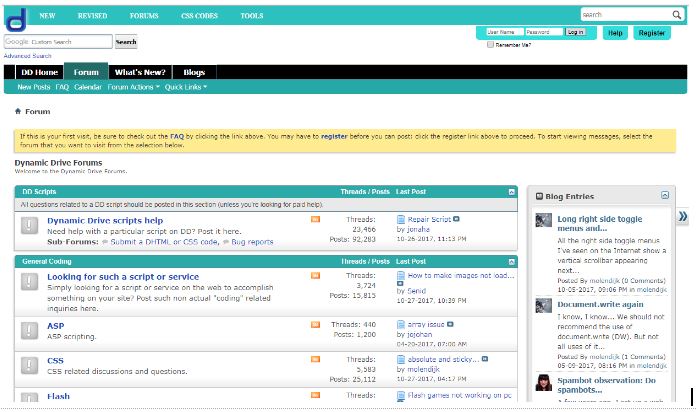Image resolution: width=696 pixels, height=412 pixels.
Task: Click avatar next to Document.write again
Action: [x=544, y=305]
